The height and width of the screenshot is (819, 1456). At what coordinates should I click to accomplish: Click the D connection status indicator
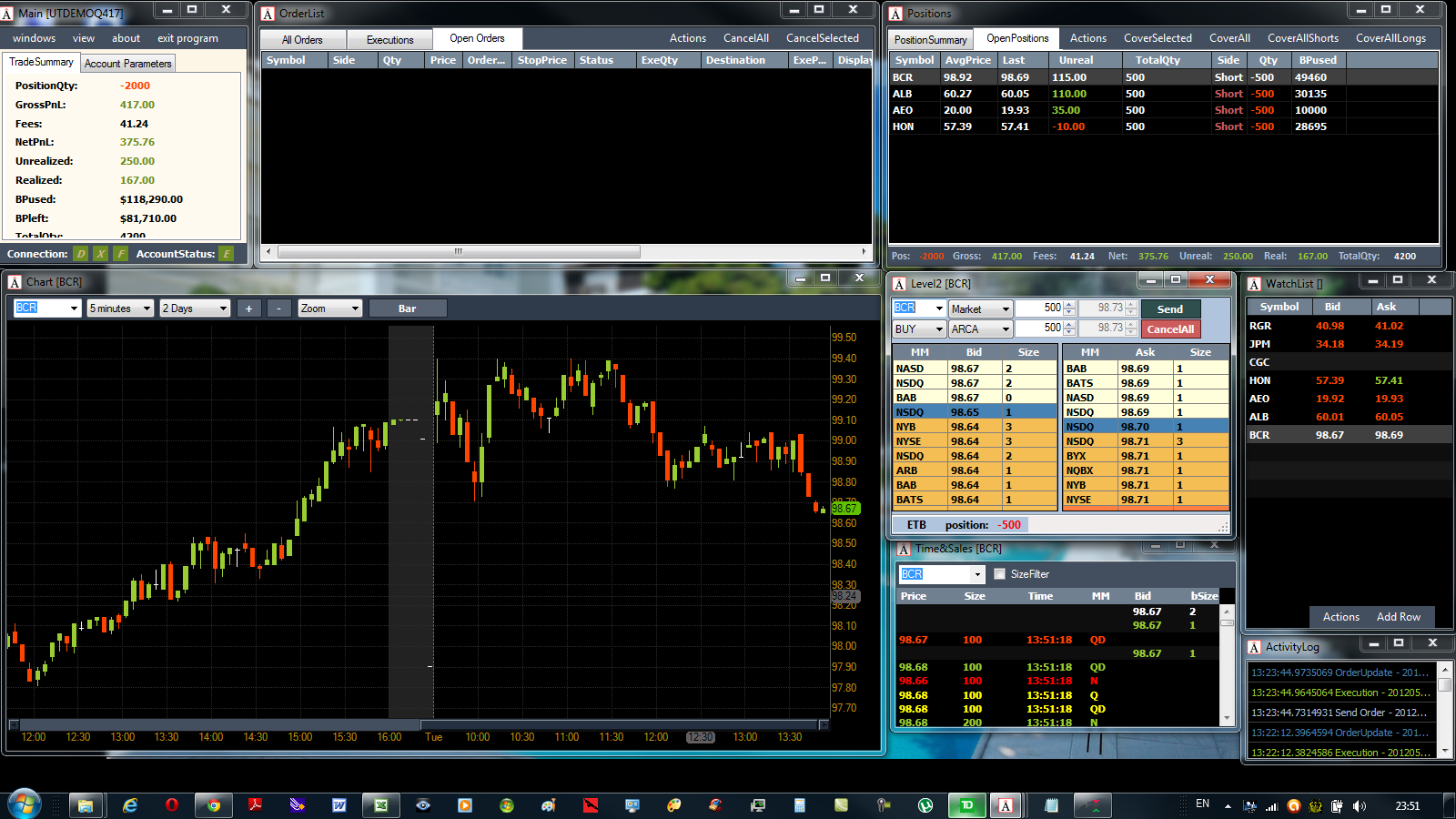coord(81,254)
